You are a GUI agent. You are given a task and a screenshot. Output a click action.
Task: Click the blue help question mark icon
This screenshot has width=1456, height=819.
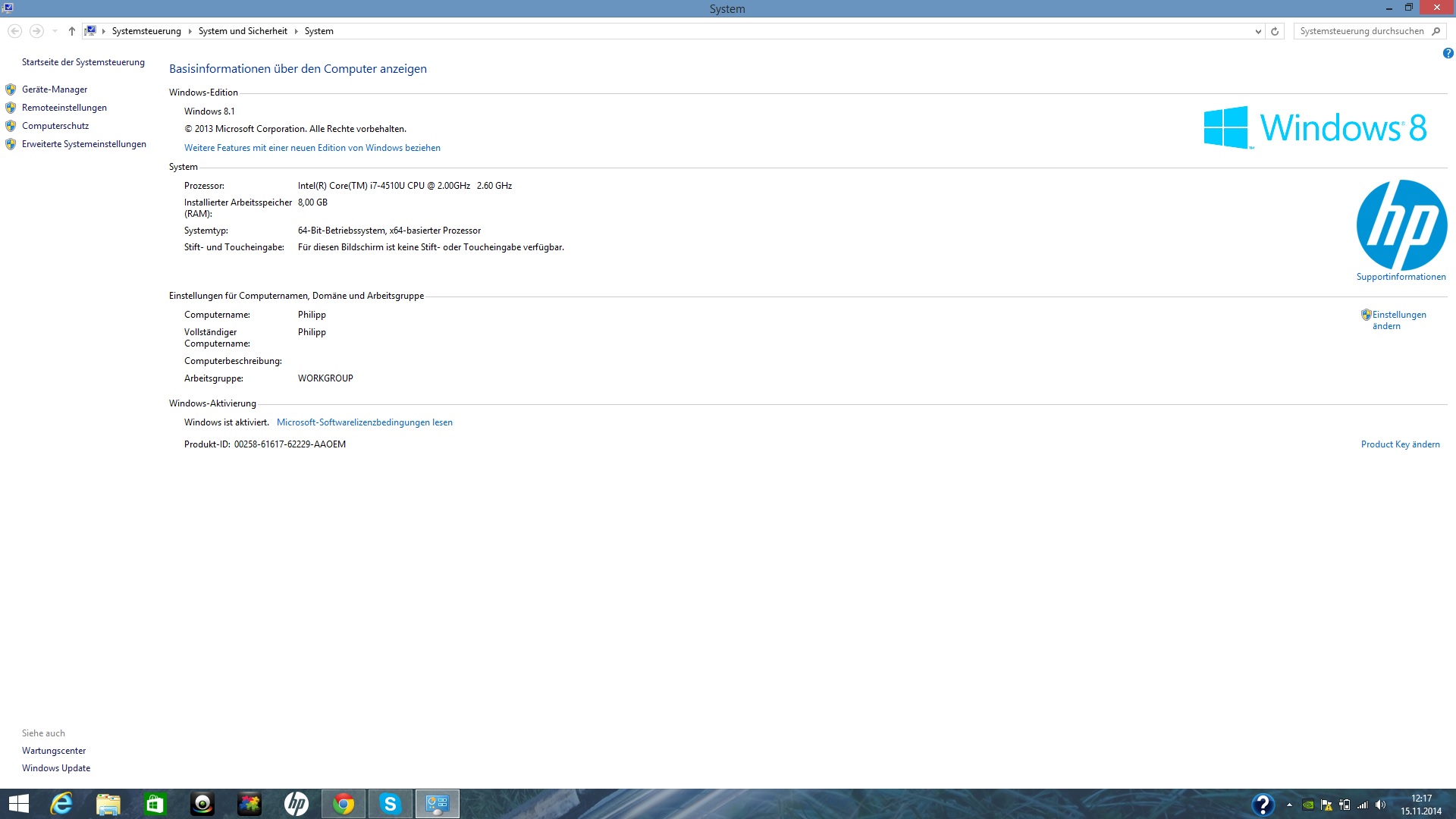[x=1448, y=53]
